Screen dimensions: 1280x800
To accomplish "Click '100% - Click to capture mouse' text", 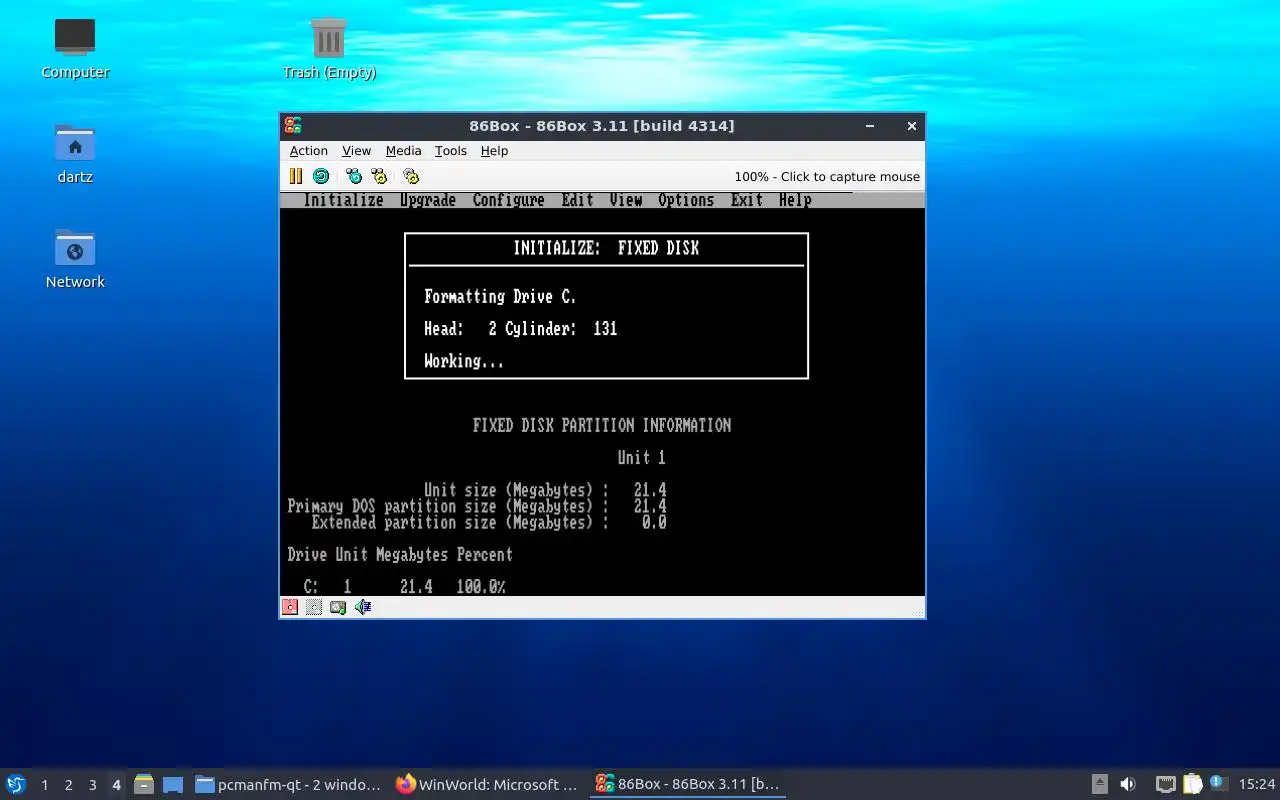I will pos(827,176).
